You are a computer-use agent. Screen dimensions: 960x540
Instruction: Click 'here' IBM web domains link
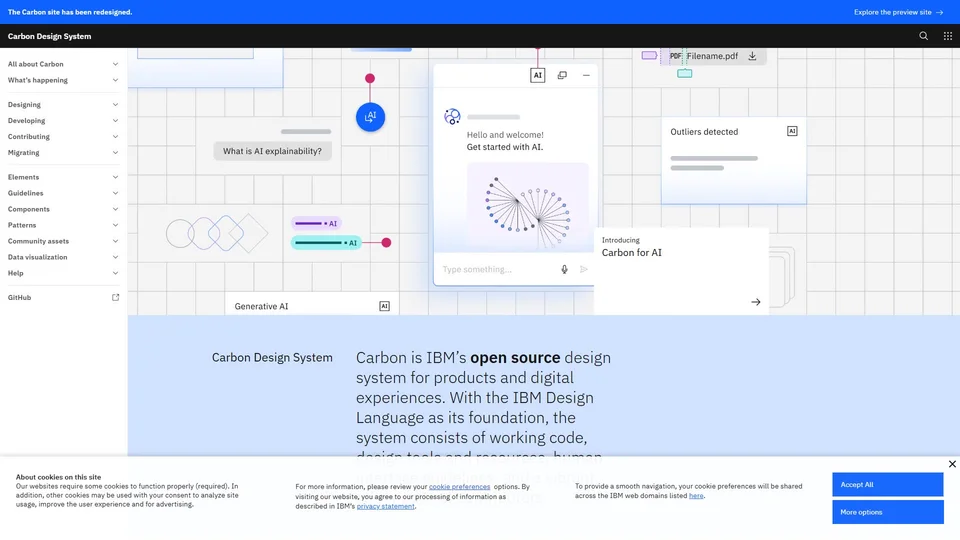coord(696,496)
